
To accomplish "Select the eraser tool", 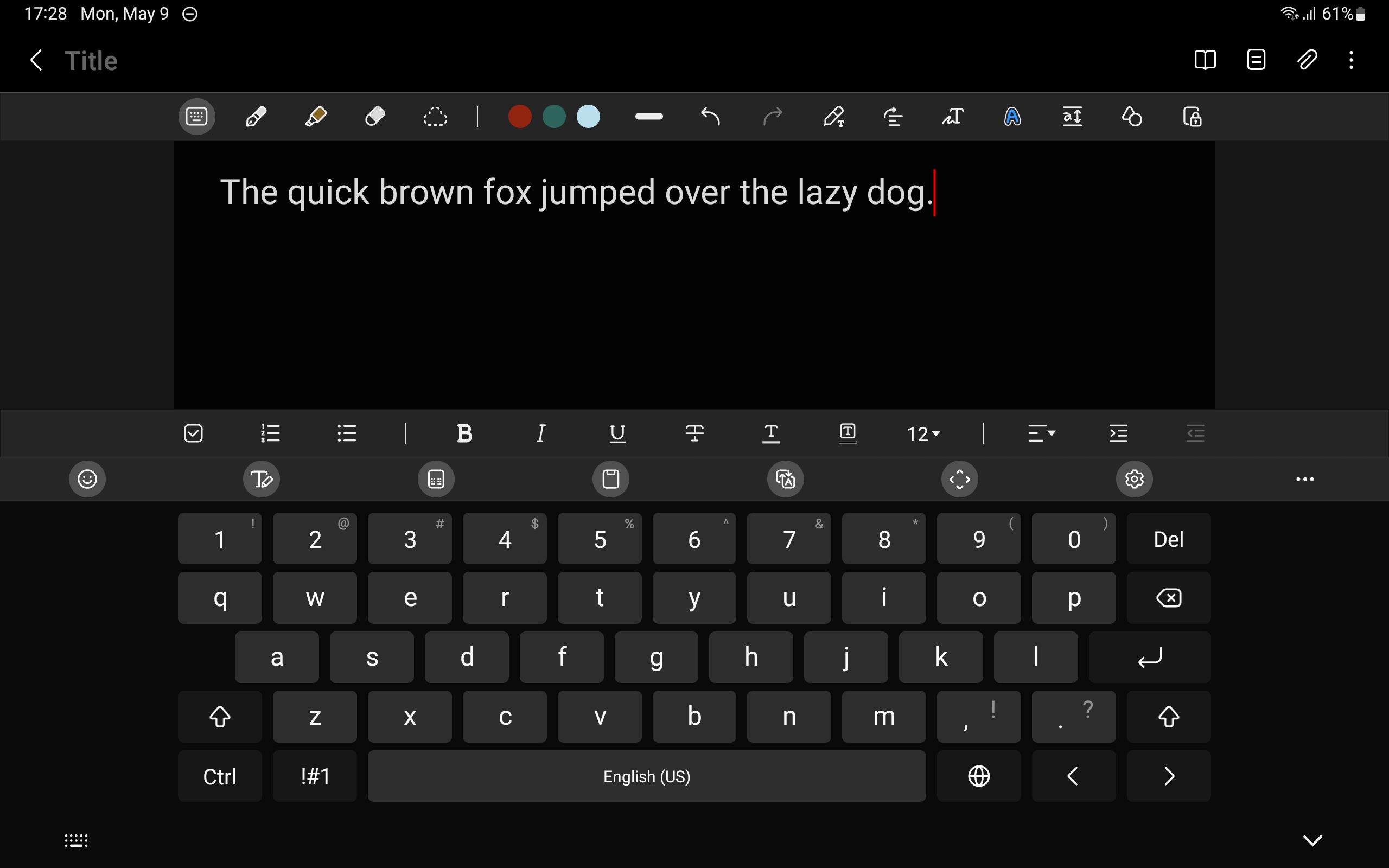I will coord(375,117).
